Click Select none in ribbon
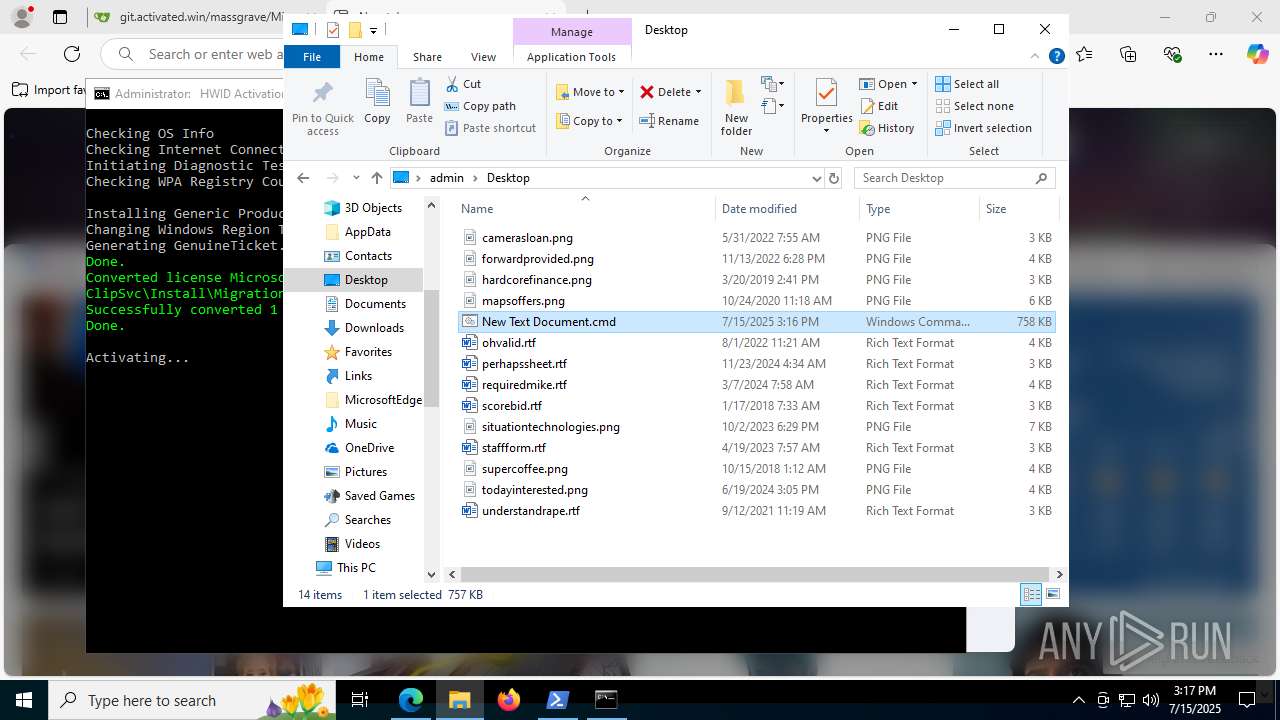 974,106
